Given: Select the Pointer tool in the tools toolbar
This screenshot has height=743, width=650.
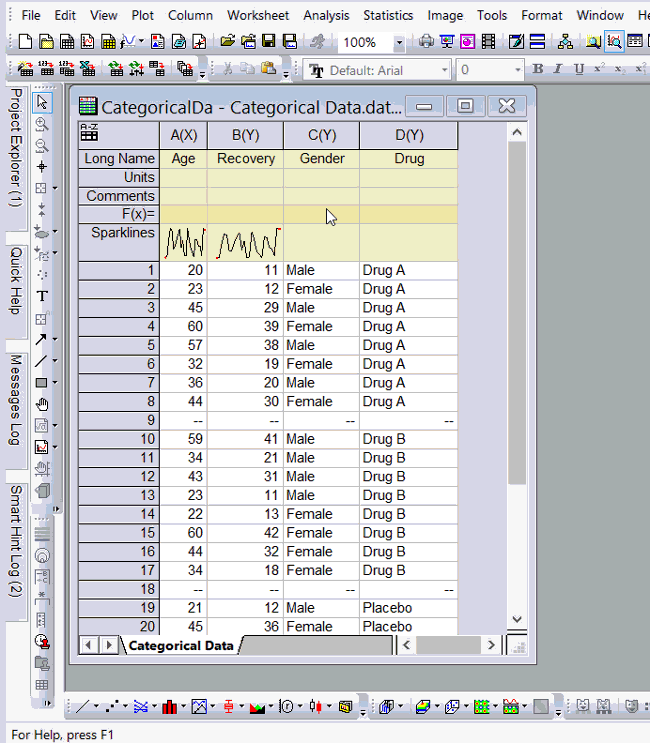Looking at the screenshot, I should [42, 102].
